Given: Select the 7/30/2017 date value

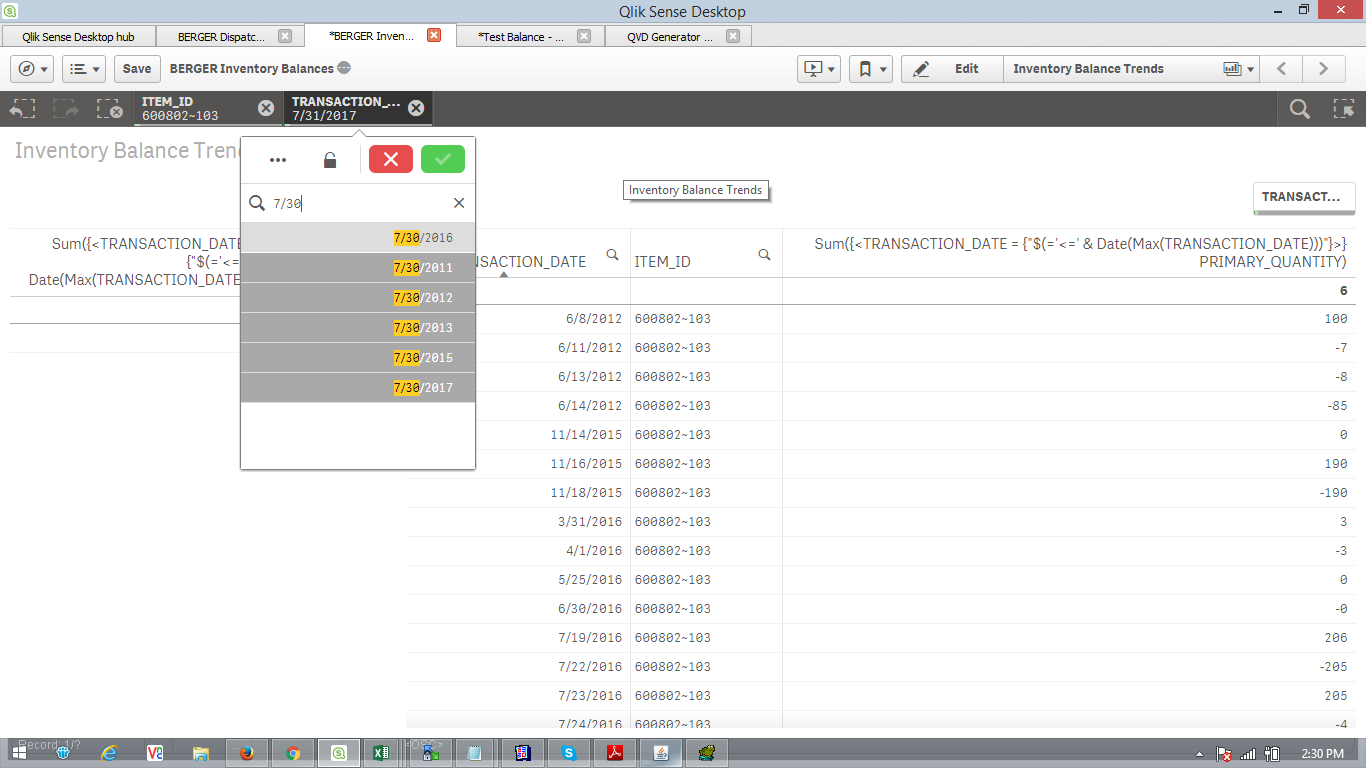Looking at the screenshot, I should click(x=358, y=388).
